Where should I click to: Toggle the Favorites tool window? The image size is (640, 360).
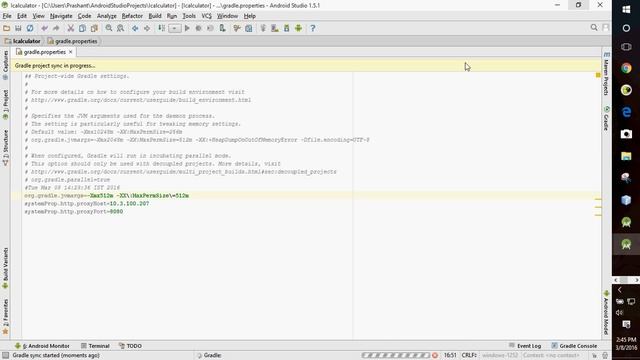5,317
